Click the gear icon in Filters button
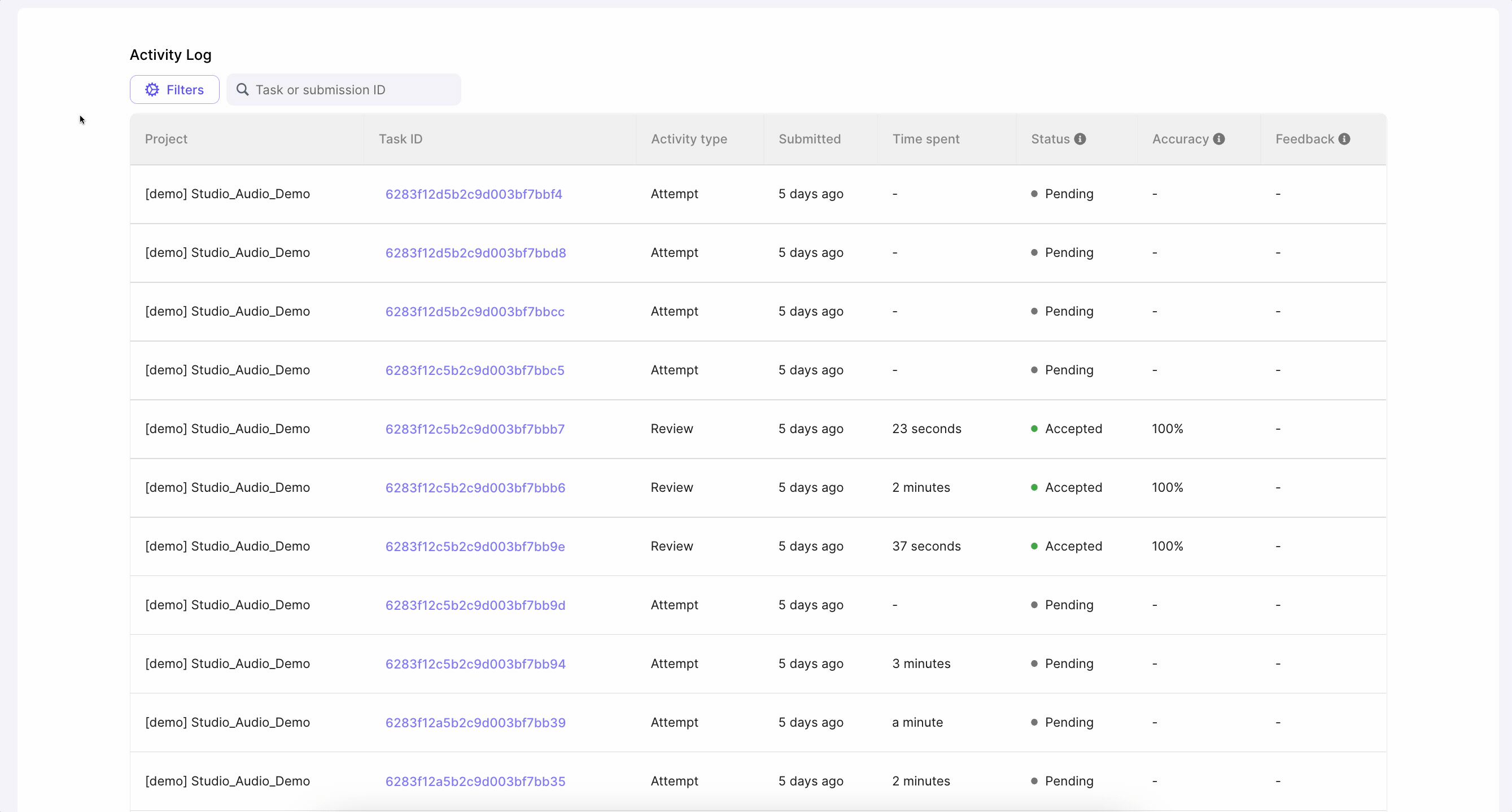 click(152, 90)
